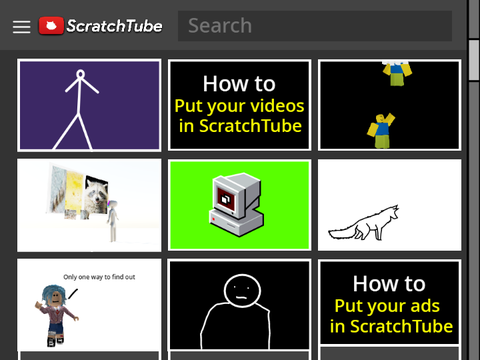Open the hamburger menu
Image resolution: width=480 pixels, height=360 pixels.
click(21, 27)
